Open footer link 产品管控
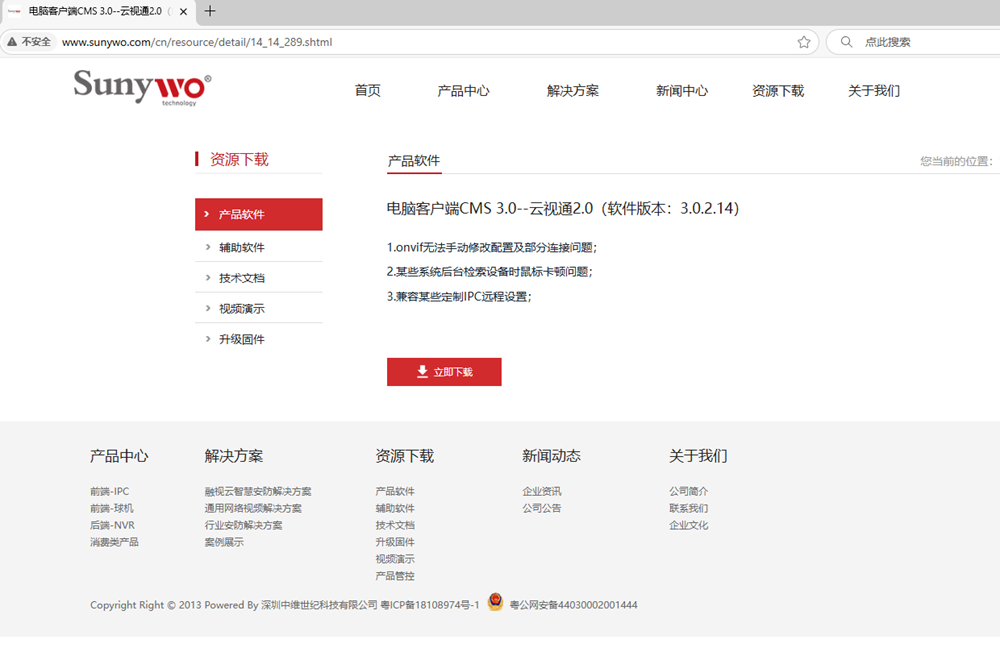The height and width of the screenshot is (652, 1000). pyautogui.click(x=395, y=575)
